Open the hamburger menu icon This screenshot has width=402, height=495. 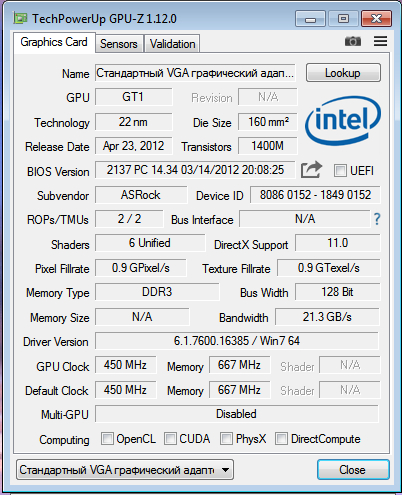380,41
